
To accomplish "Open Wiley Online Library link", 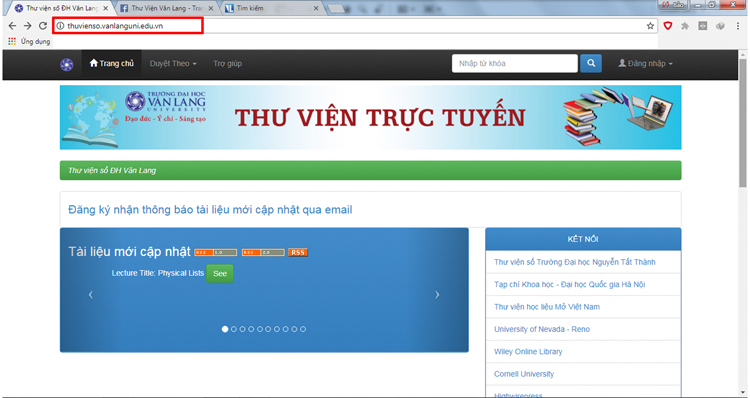I will click(528, 352).
